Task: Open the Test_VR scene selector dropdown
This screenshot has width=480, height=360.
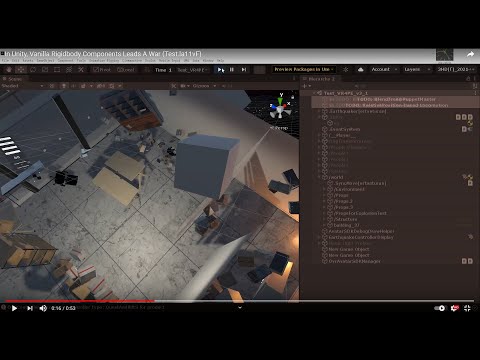Action: (x=193, y=70)
